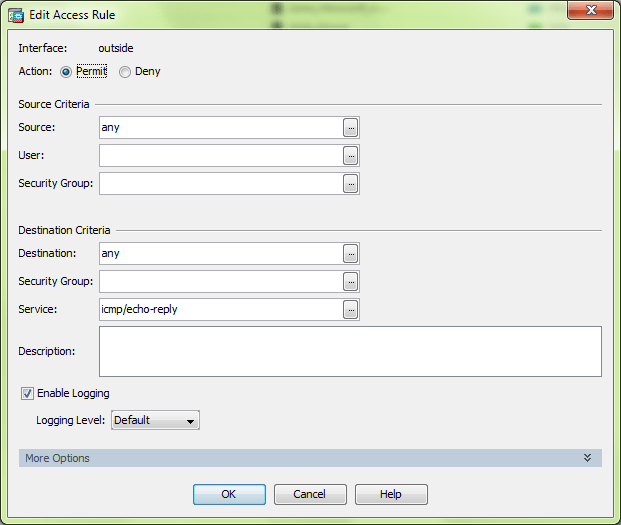
Task: Click browse button for destination Security Group
Action: coord(350,281)
